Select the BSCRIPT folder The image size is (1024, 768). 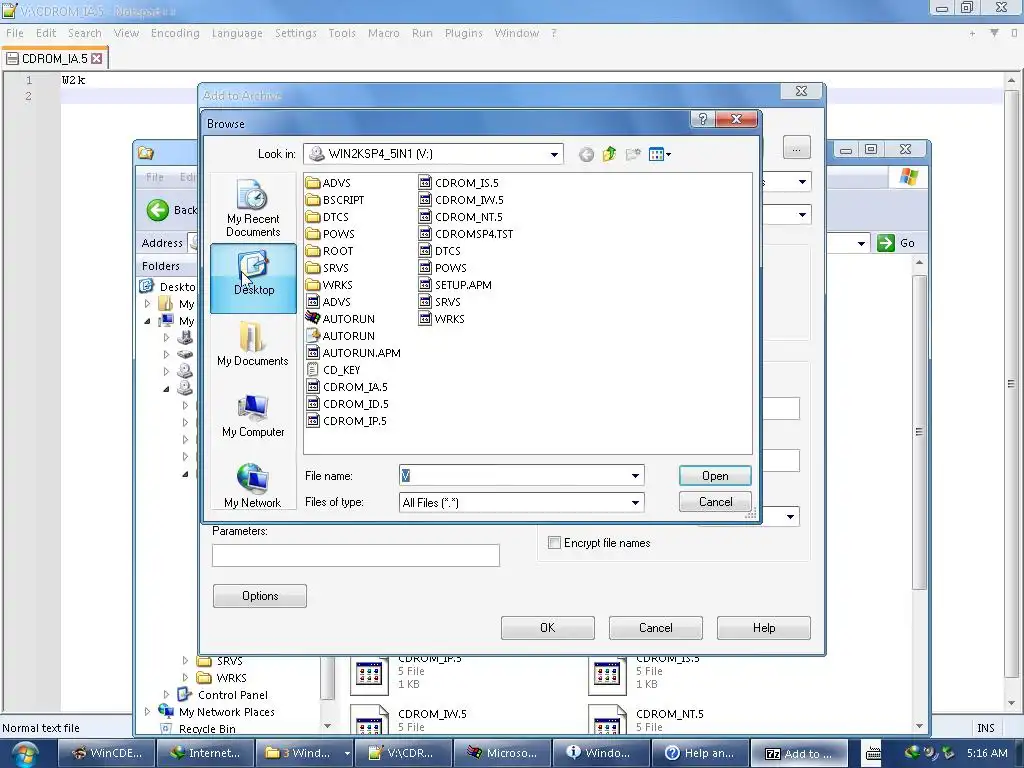coord(335,200)
